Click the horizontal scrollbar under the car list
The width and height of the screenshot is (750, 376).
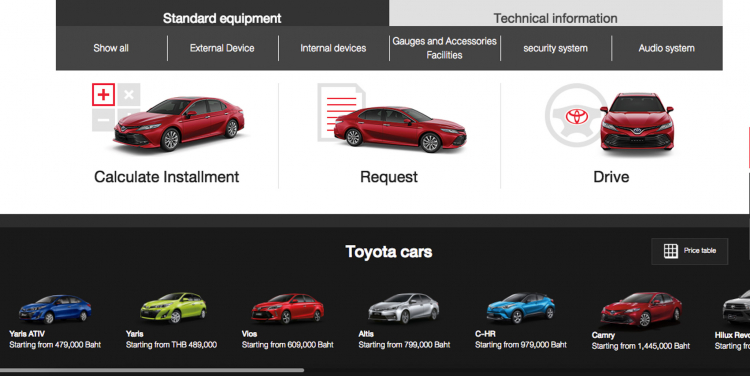tap(152, 370)
